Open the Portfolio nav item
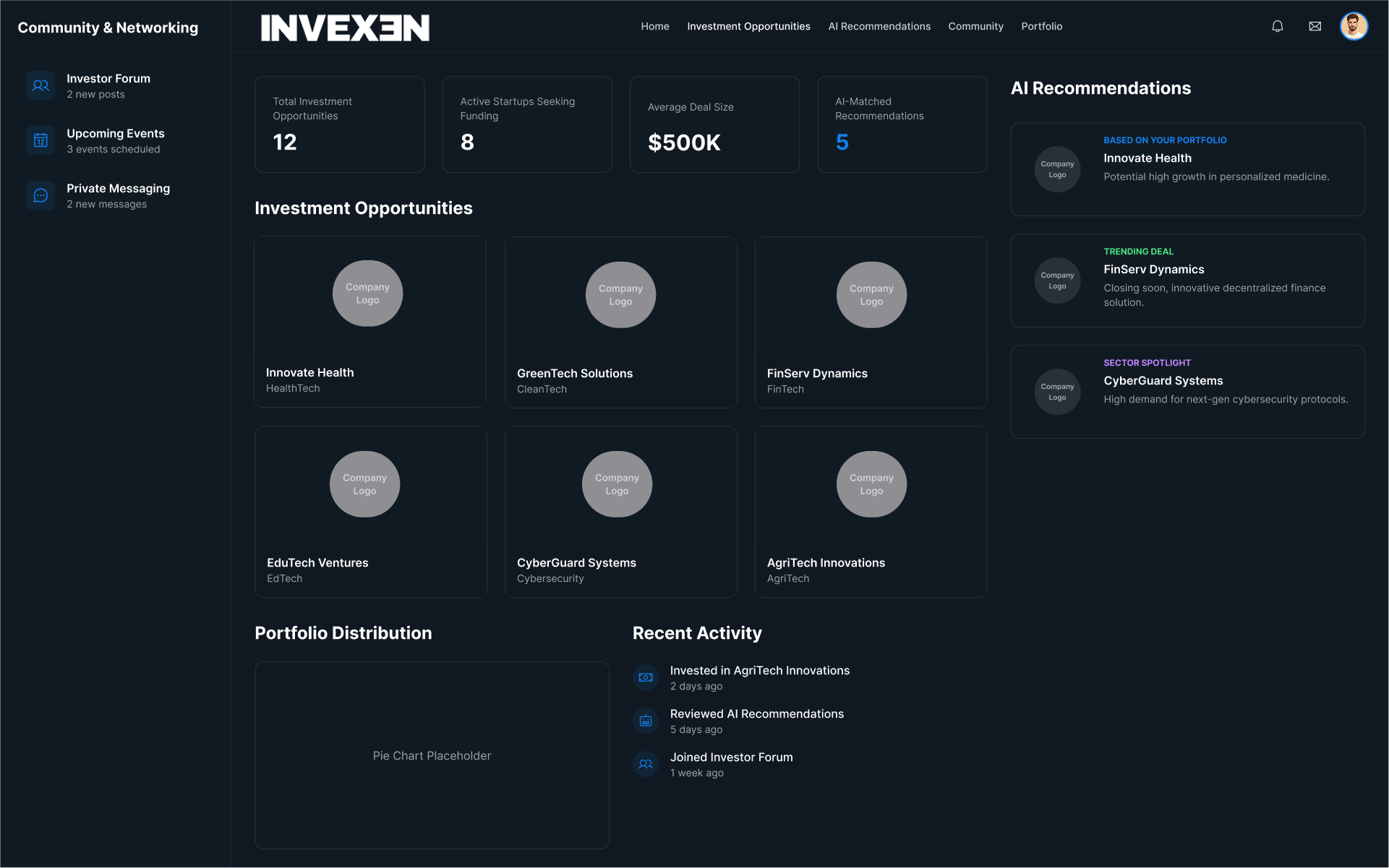1389x868 pixels. pyautogui.click(x=1041, y=27)
